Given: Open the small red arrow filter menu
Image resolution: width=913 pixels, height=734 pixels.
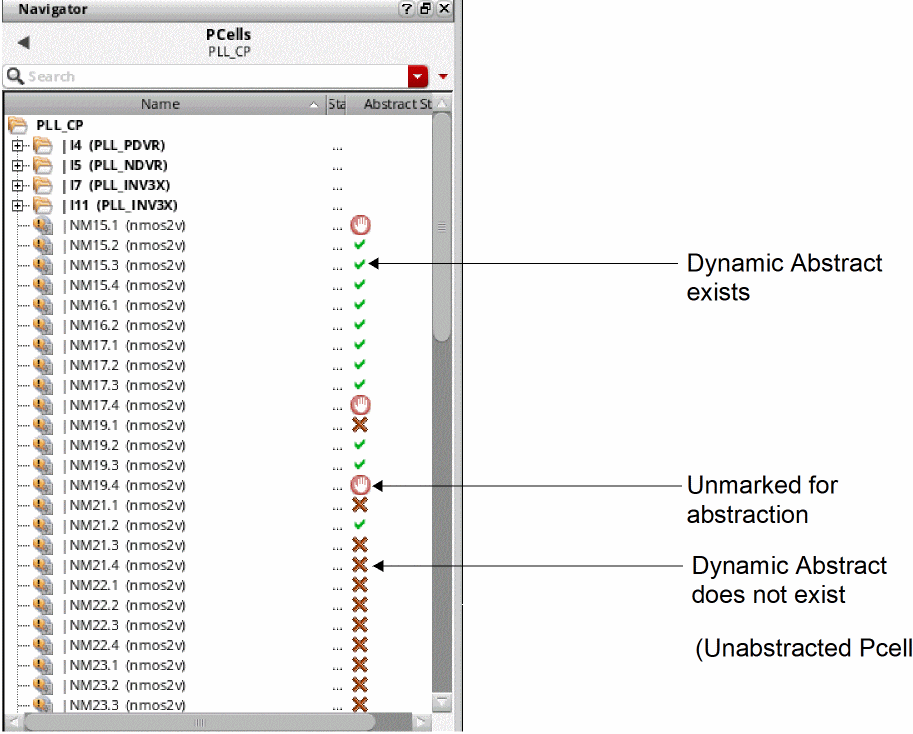Looking at the screenshot, I should [x=443, y=76].
